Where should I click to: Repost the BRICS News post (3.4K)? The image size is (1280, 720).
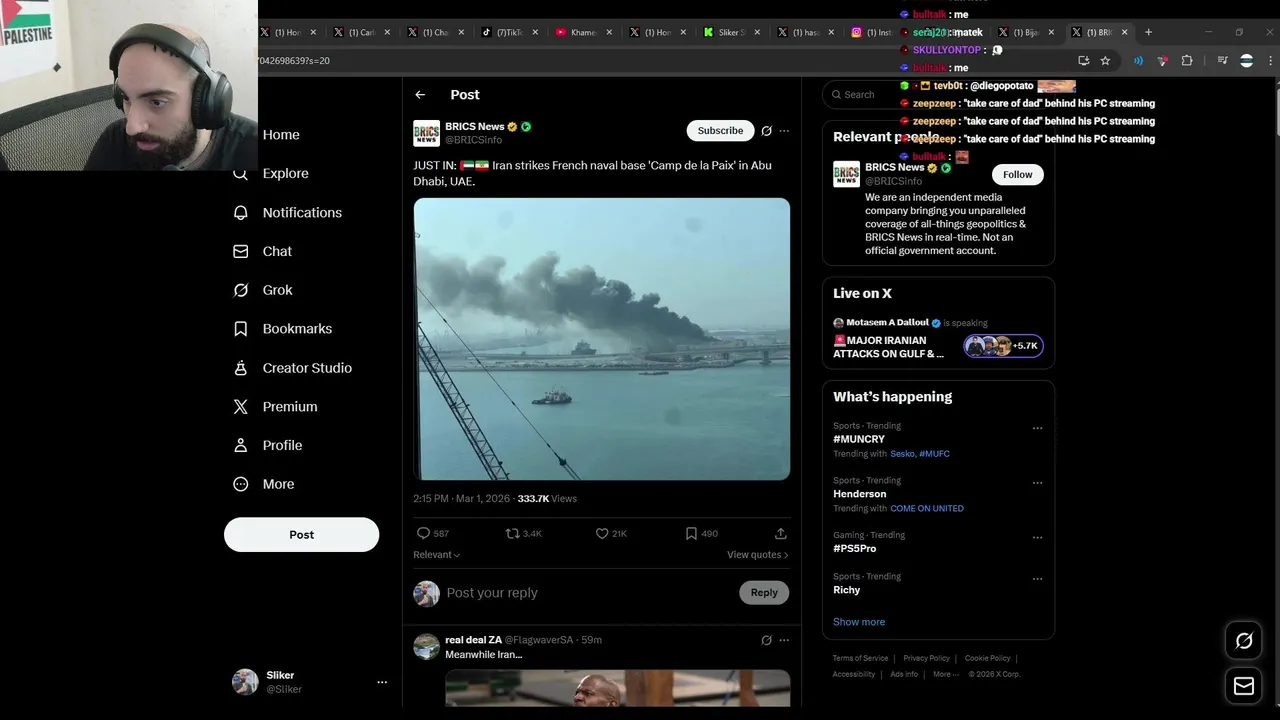(512, 533)
